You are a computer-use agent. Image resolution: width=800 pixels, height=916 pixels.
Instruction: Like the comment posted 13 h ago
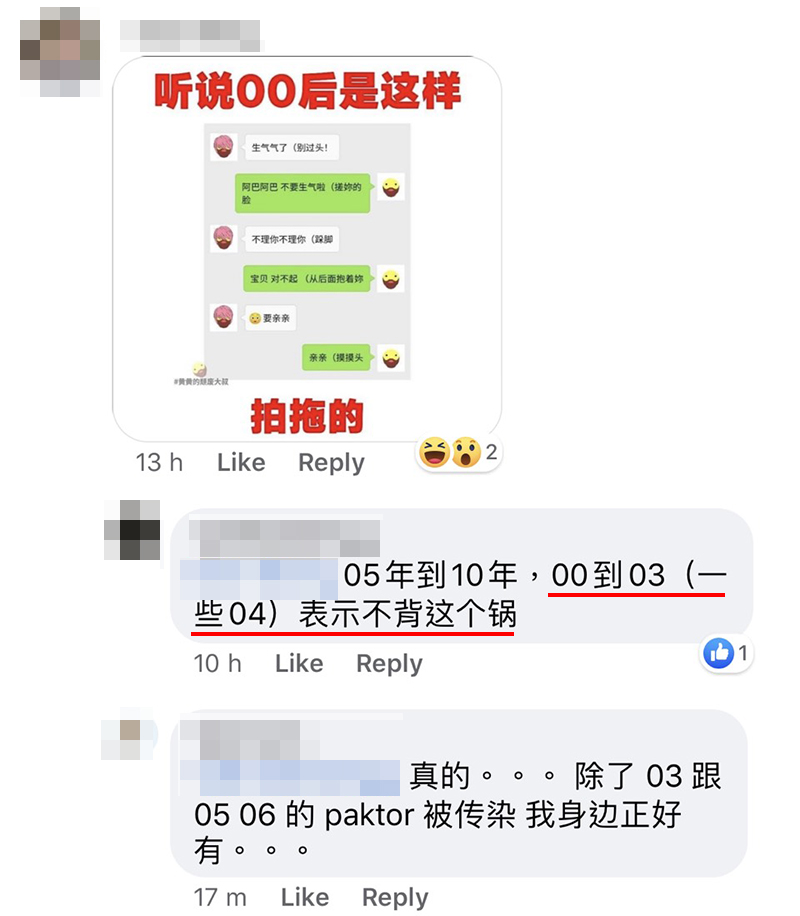point(241,463)
